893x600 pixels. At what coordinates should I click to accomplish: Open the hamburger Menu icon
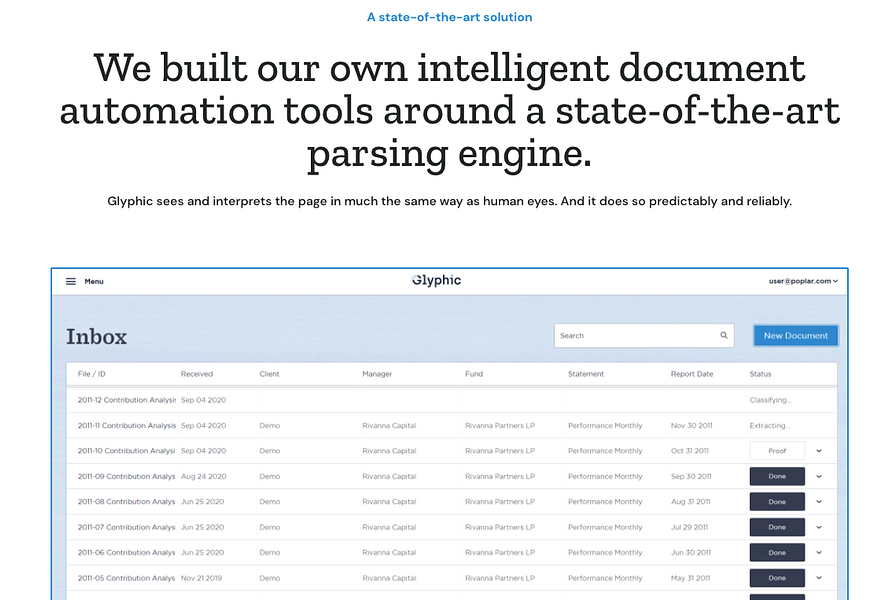pos(71,281)
